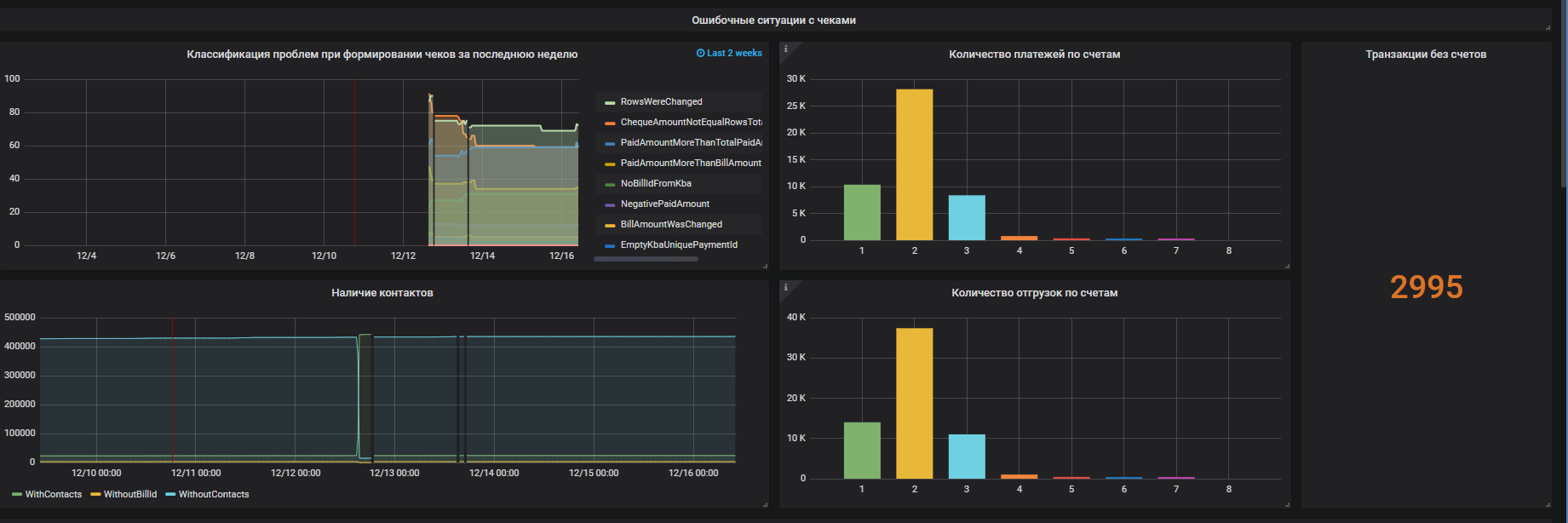Click 12/13 00:00 label on contacts axis

point(394,473)
